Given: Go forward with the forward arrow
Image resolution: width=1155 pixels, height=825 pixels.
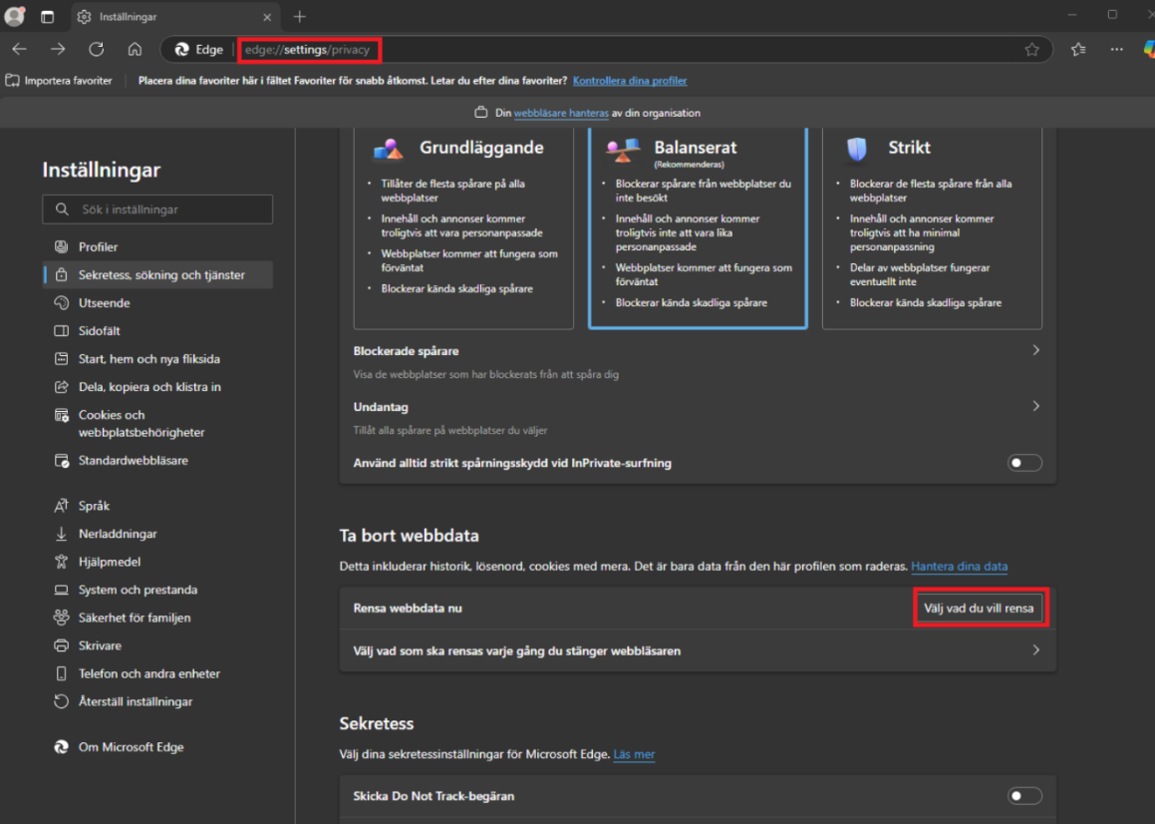Looking at the screenshot, I should tap(58, 49).
